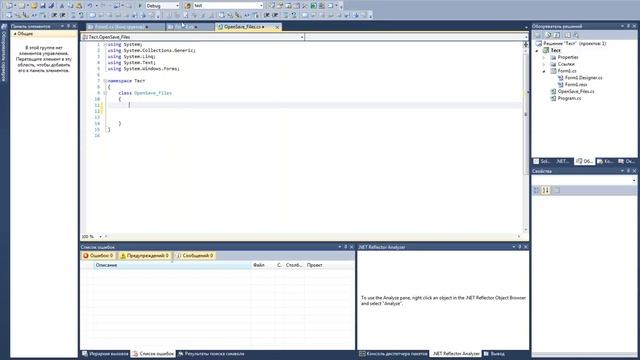The height and width of the screenshot is (360, 640).
Task: Open the Тест.OpenSave_Files class navigation dropdown
Action: [302, 37]
